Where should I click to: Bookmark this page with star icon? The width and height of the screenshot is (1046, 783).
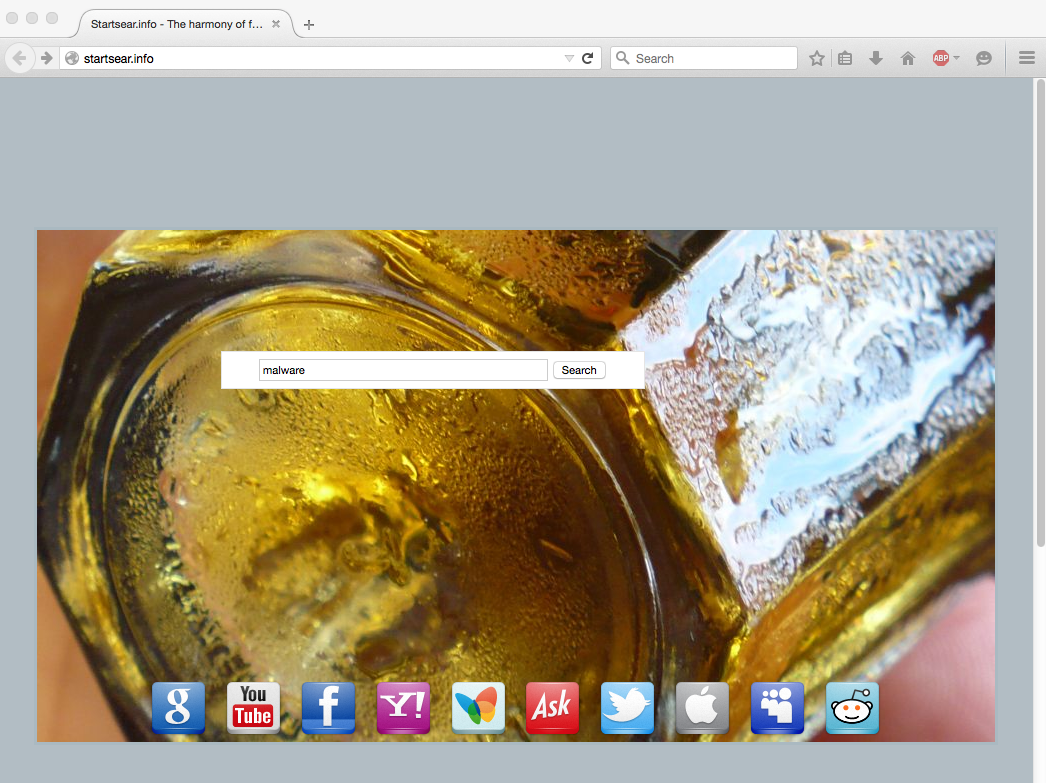pyautogui.click(x=817, y=59)
